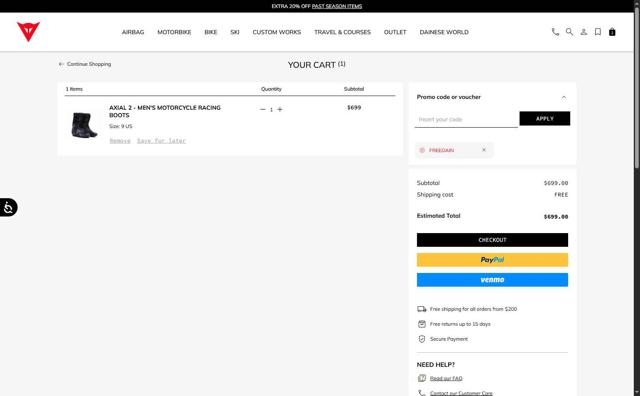Pay with the Venmo button
The width and height of the screenshot is (640, 396).
click(x=492, y=280)
